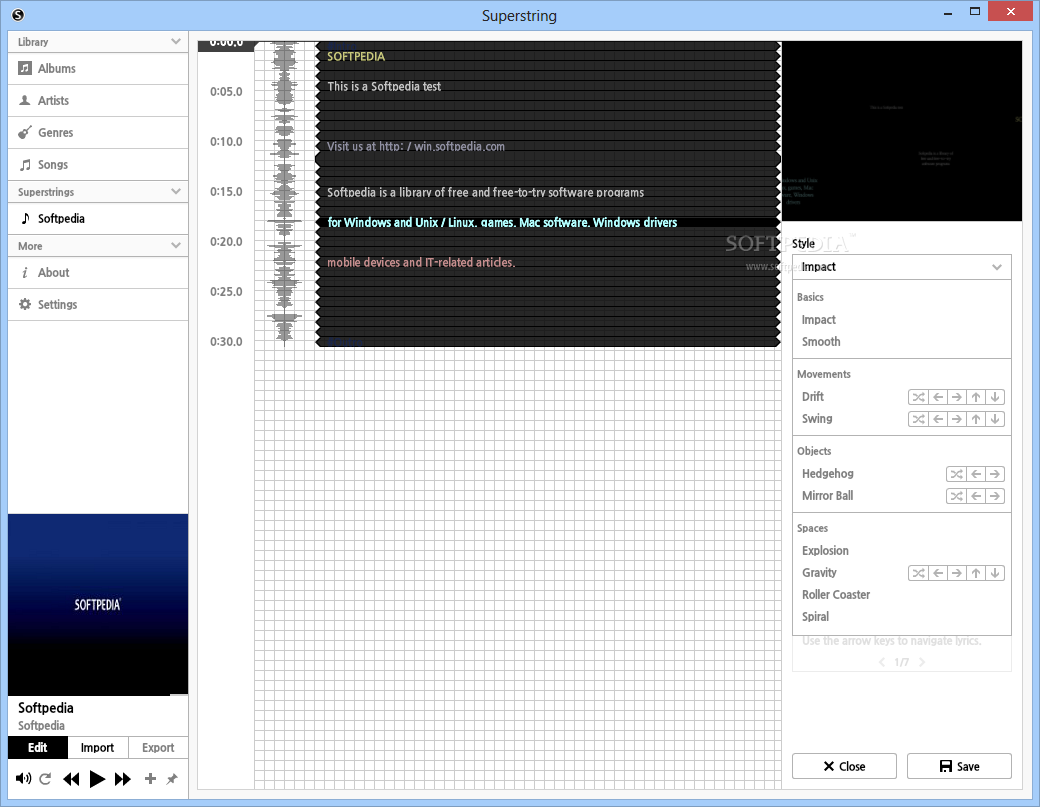Select the Drift movement
The height and width of the screenshot is (807, 1040).
812,397
